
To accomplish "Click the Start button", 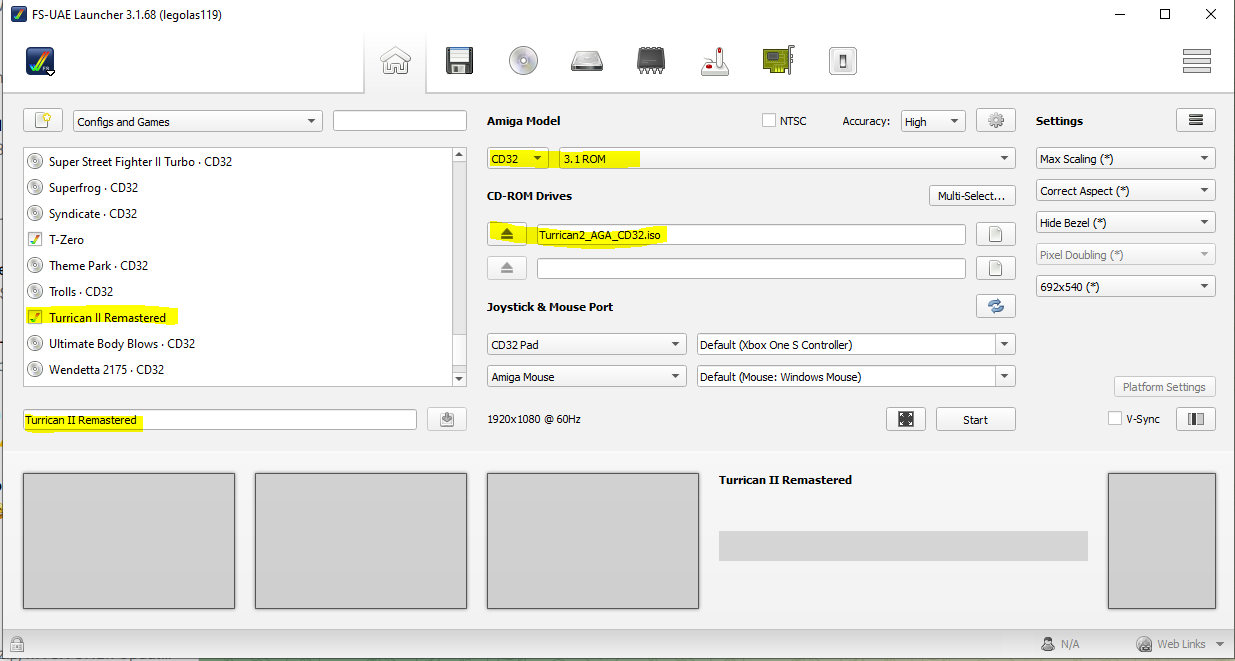I will point(976,419).
